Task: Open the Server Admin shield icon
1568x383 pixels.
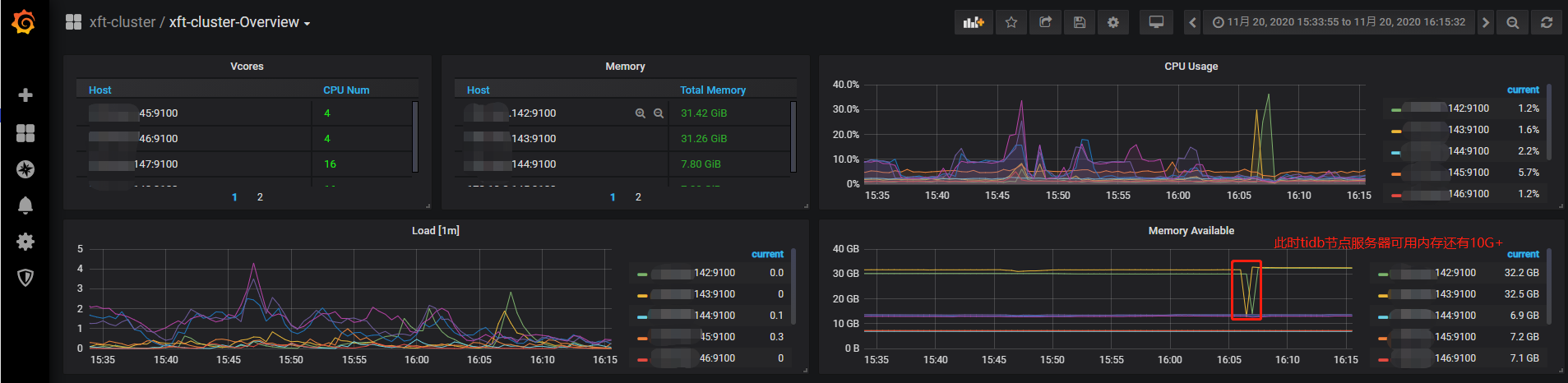Action: point(25,278)
